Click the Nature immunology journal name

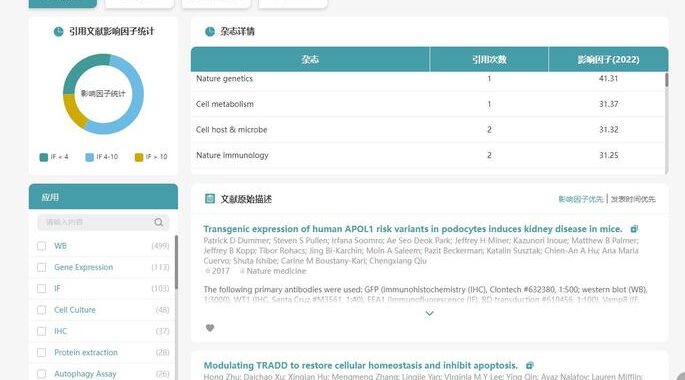[232, 155]
